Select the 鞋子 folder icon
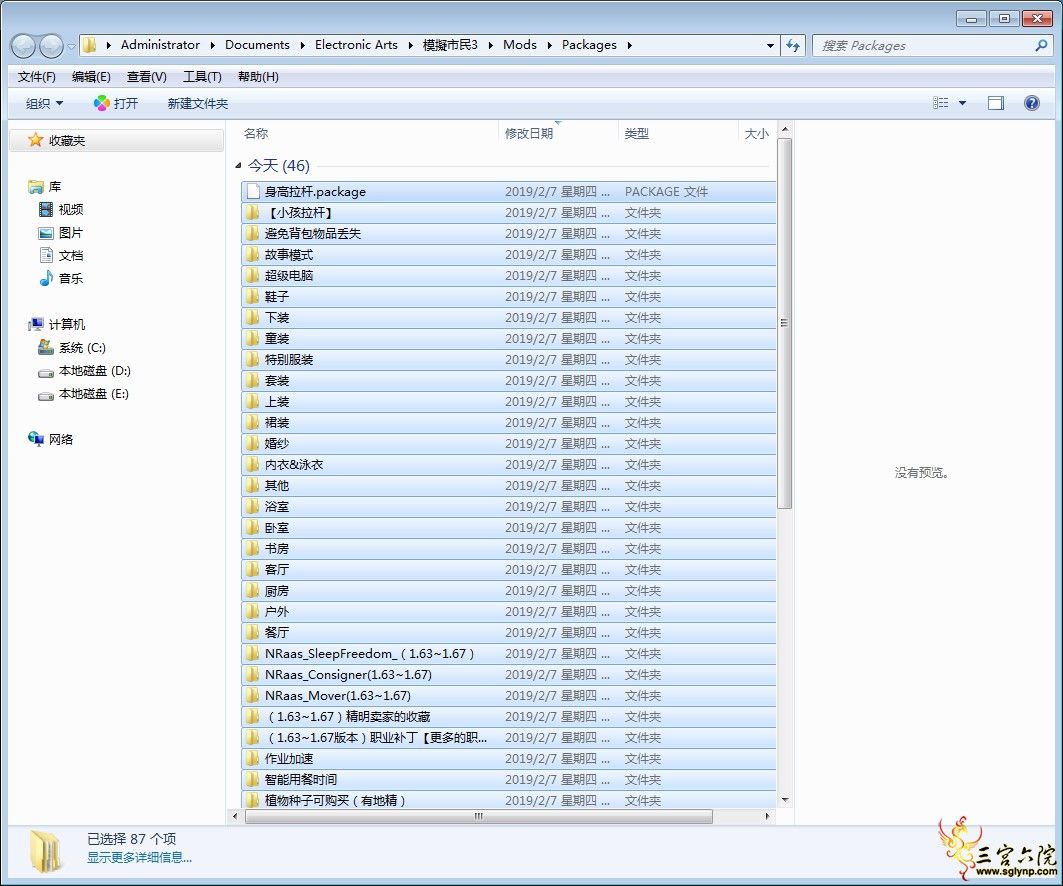Viewport: 1063px width, 886px height. [x=253, y=297]
